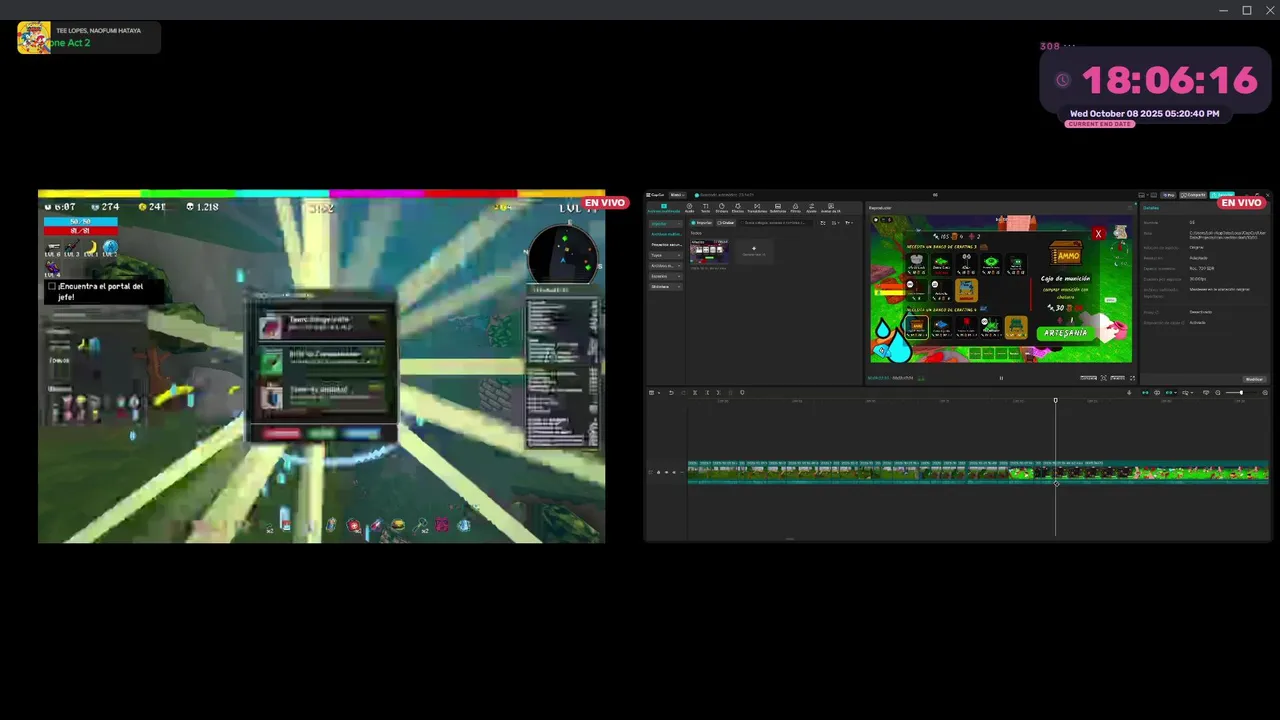1280x720 pixels.
Task: Click the red button in game dialog
Action: coord(282,433)
